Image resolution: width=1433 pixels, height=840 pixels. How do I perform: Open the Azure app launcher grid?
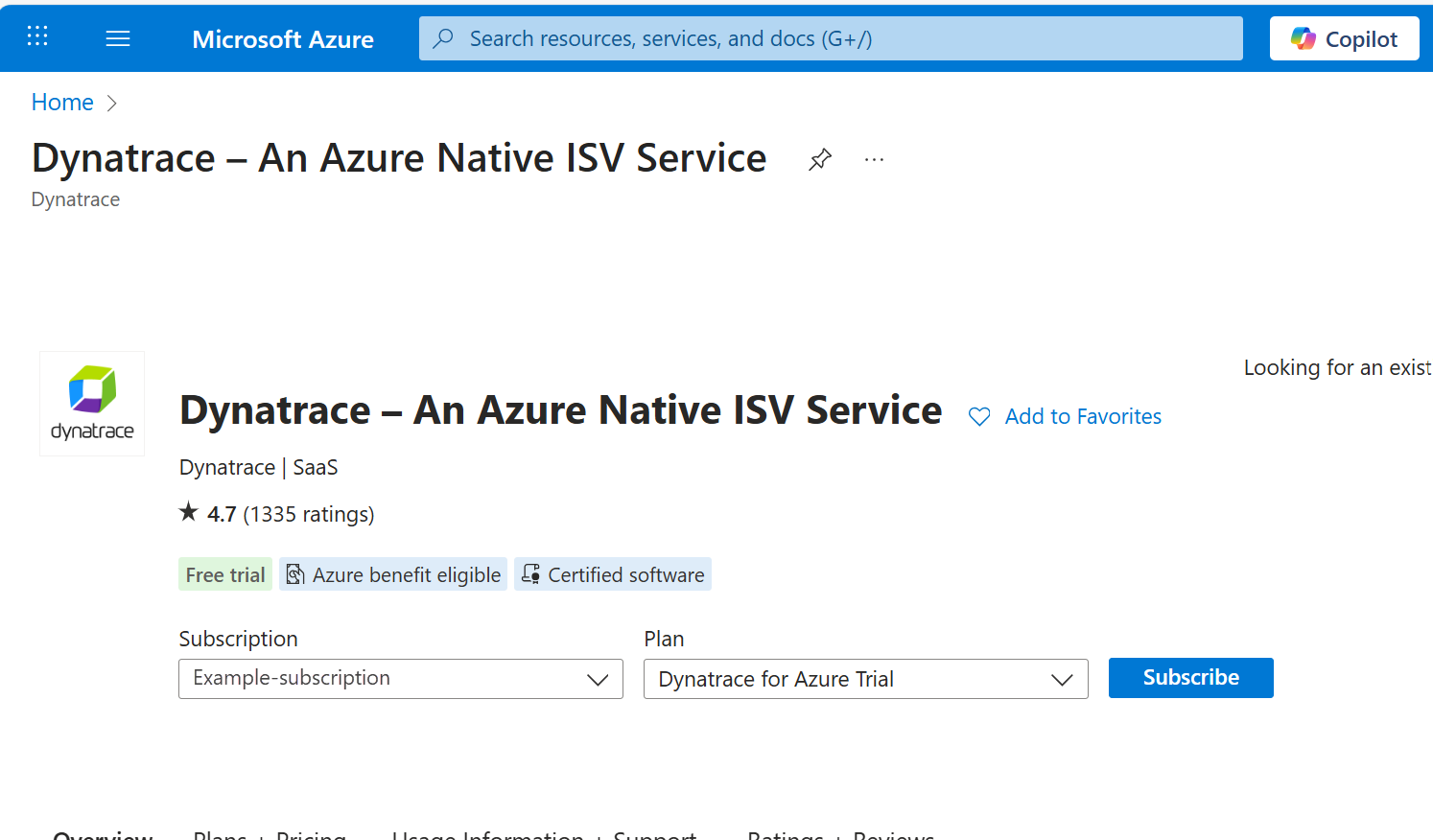(37, 37)
